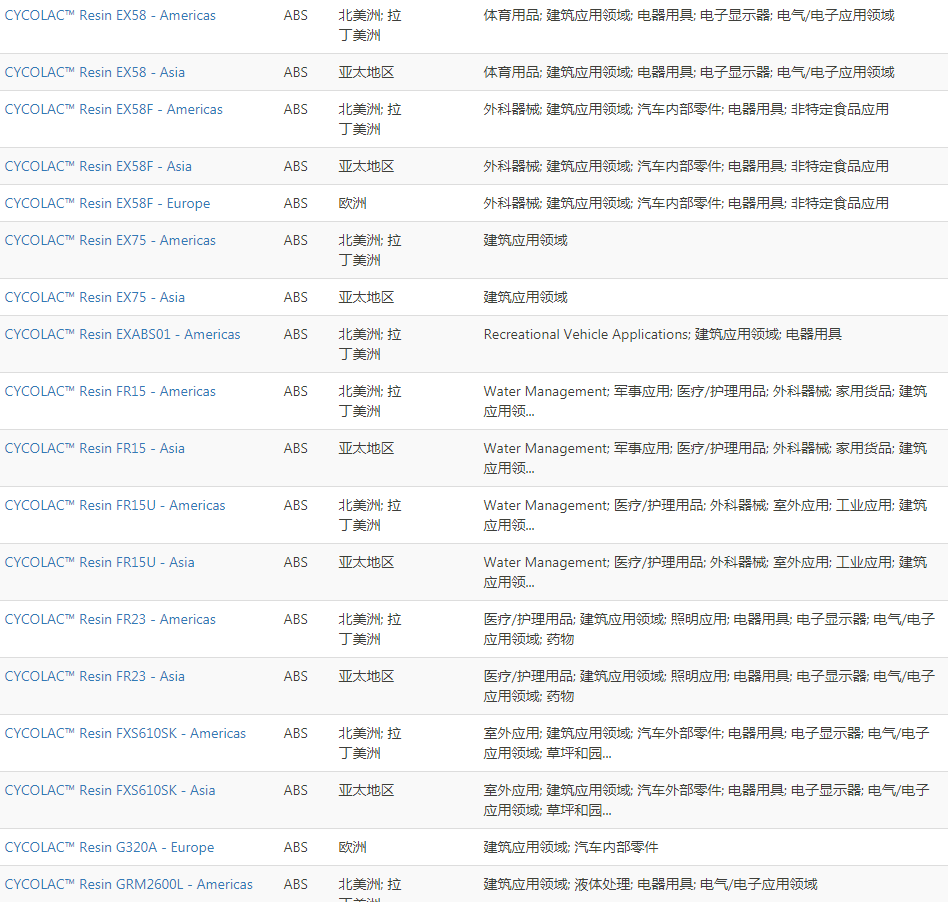Open CYCOLAC Resin EX58 - Asia link
The image size is (948, 902).
pyautogui.click(x=95, y=73)
